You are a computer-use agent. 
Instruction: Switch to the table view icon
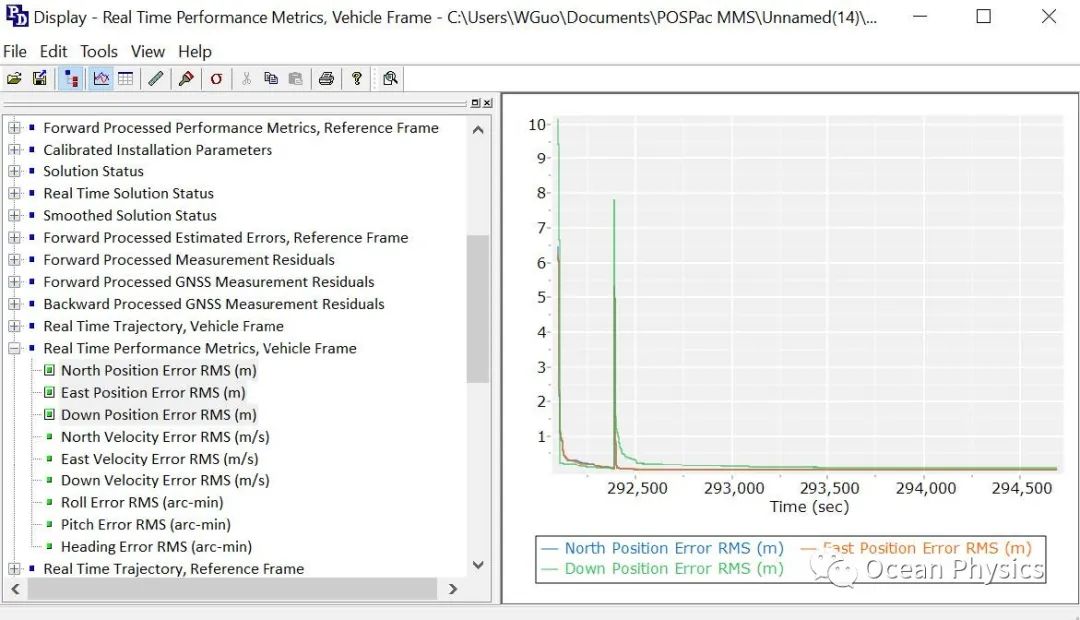(x=126, y=79)
